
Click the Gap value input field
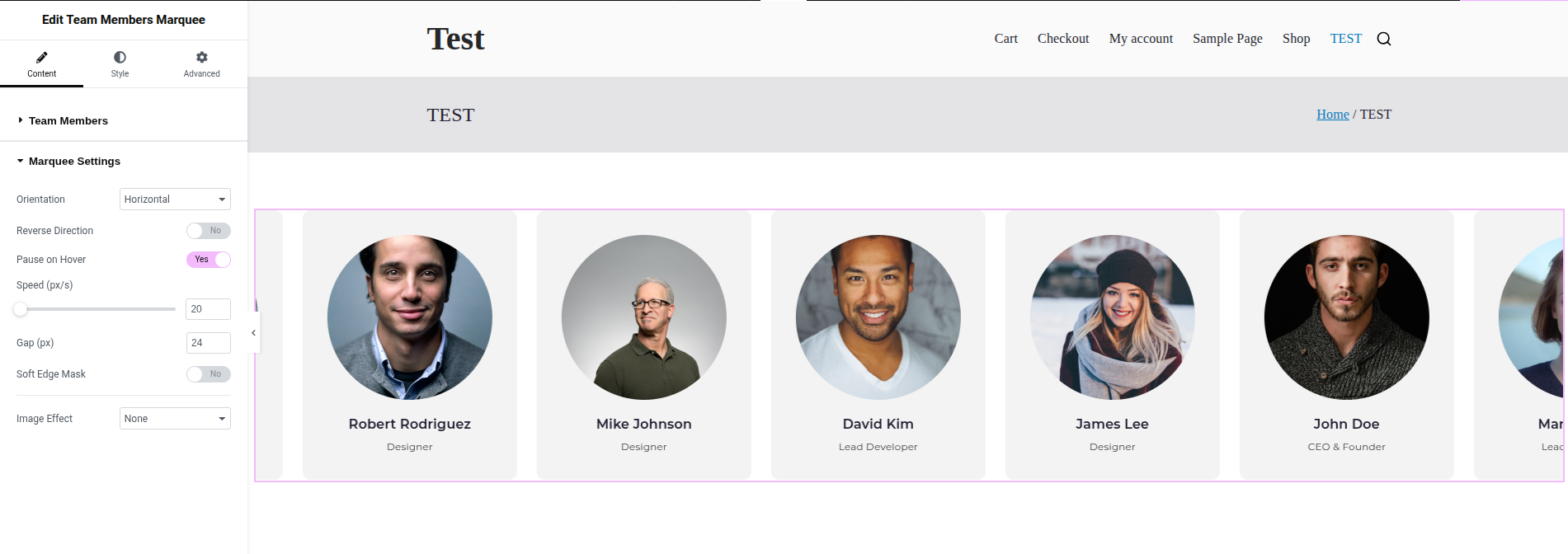coord(208,342)
